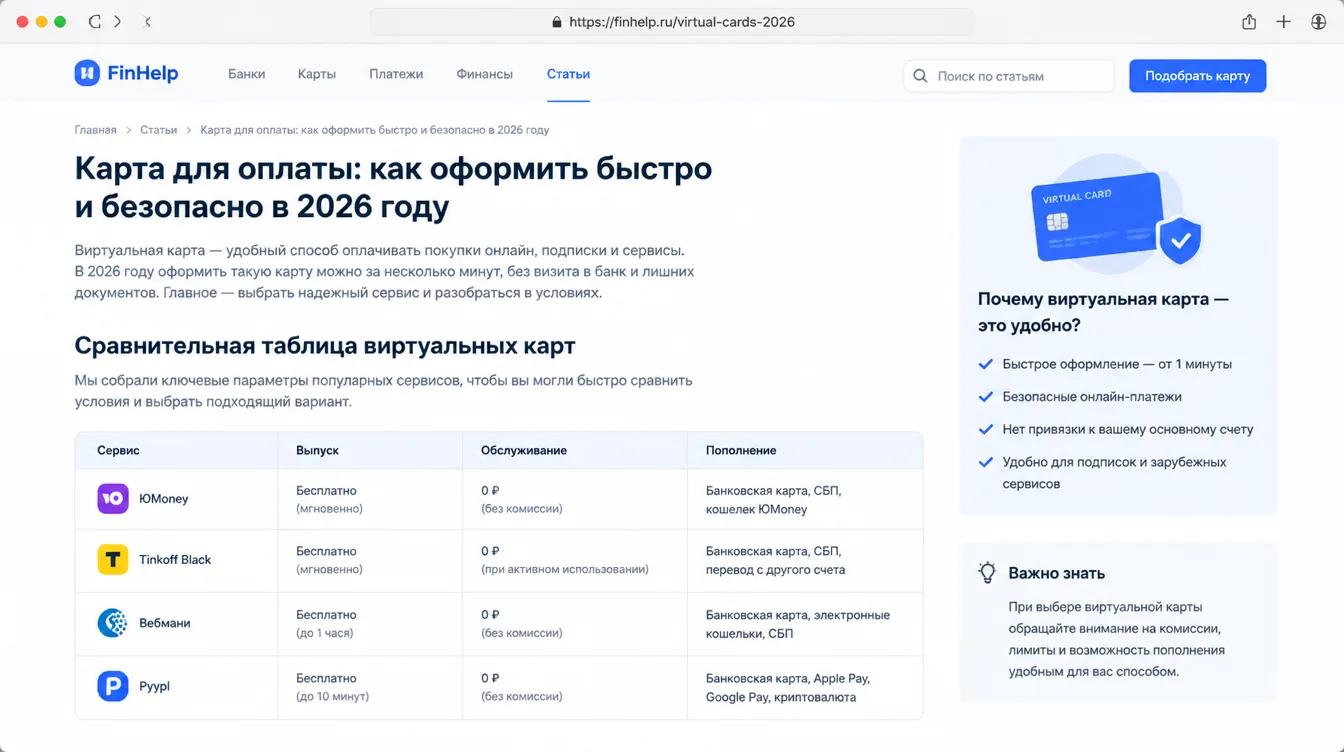Click 'электронные кошельки, СБП' top-up cell
1344x752 pixels.
click(798, 624)
